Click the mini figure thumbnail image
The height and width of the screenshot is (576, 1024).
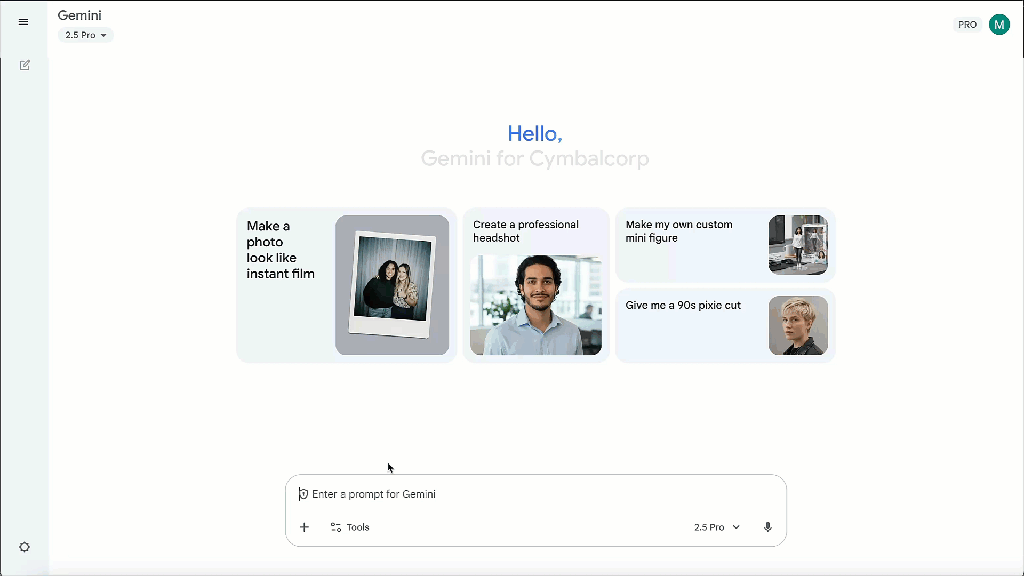click(x=798, y=245)
